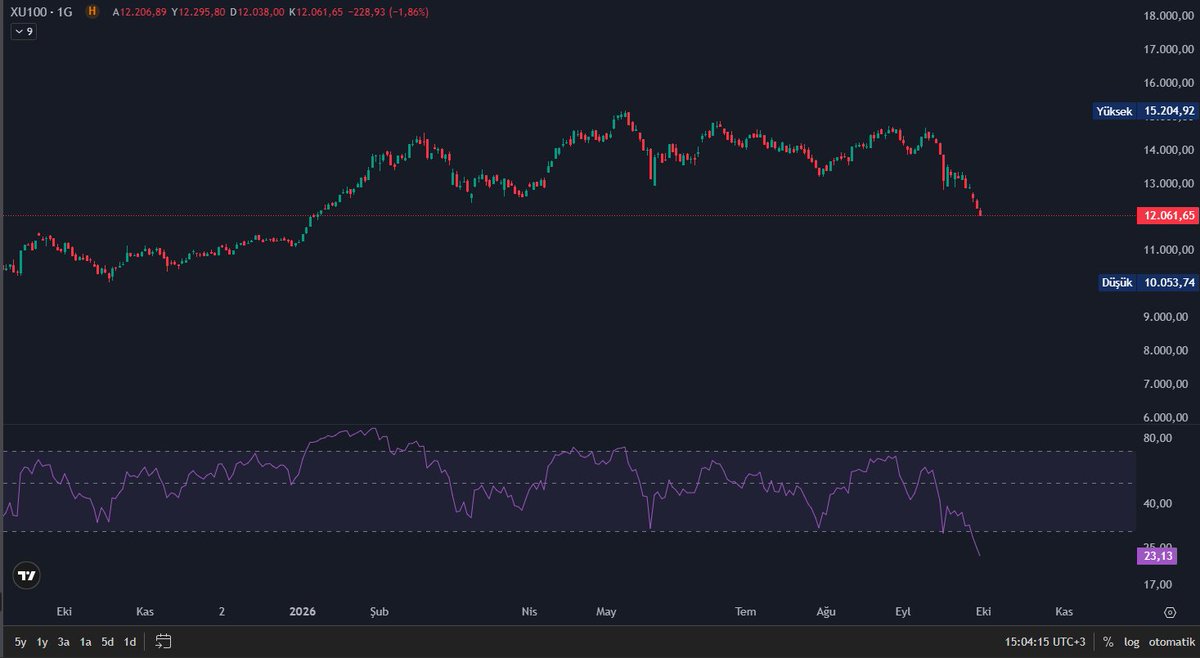Image resolution: width=1200 pixels, height=658 pixels.
Task: Click the 17,00 RSI axis label
Action: tap(1158, 584)
